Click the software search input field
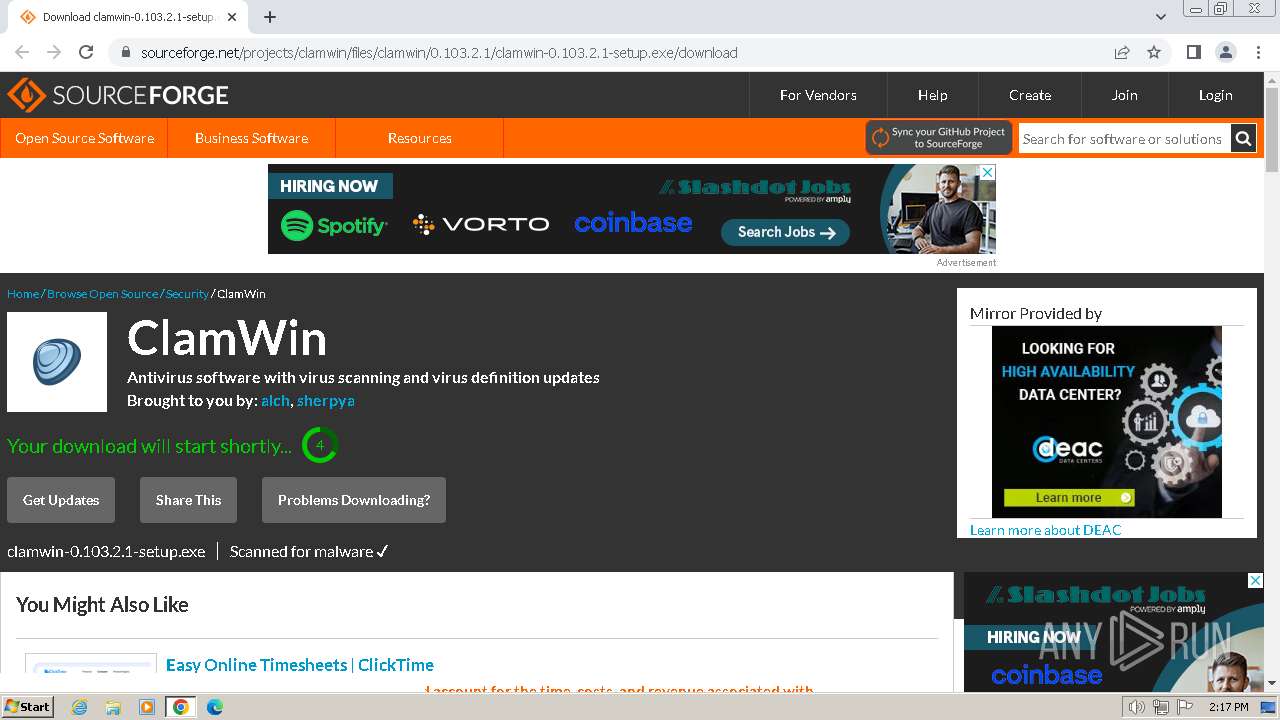Viewport: 1280px width, 720px height. click(1124, 139)
